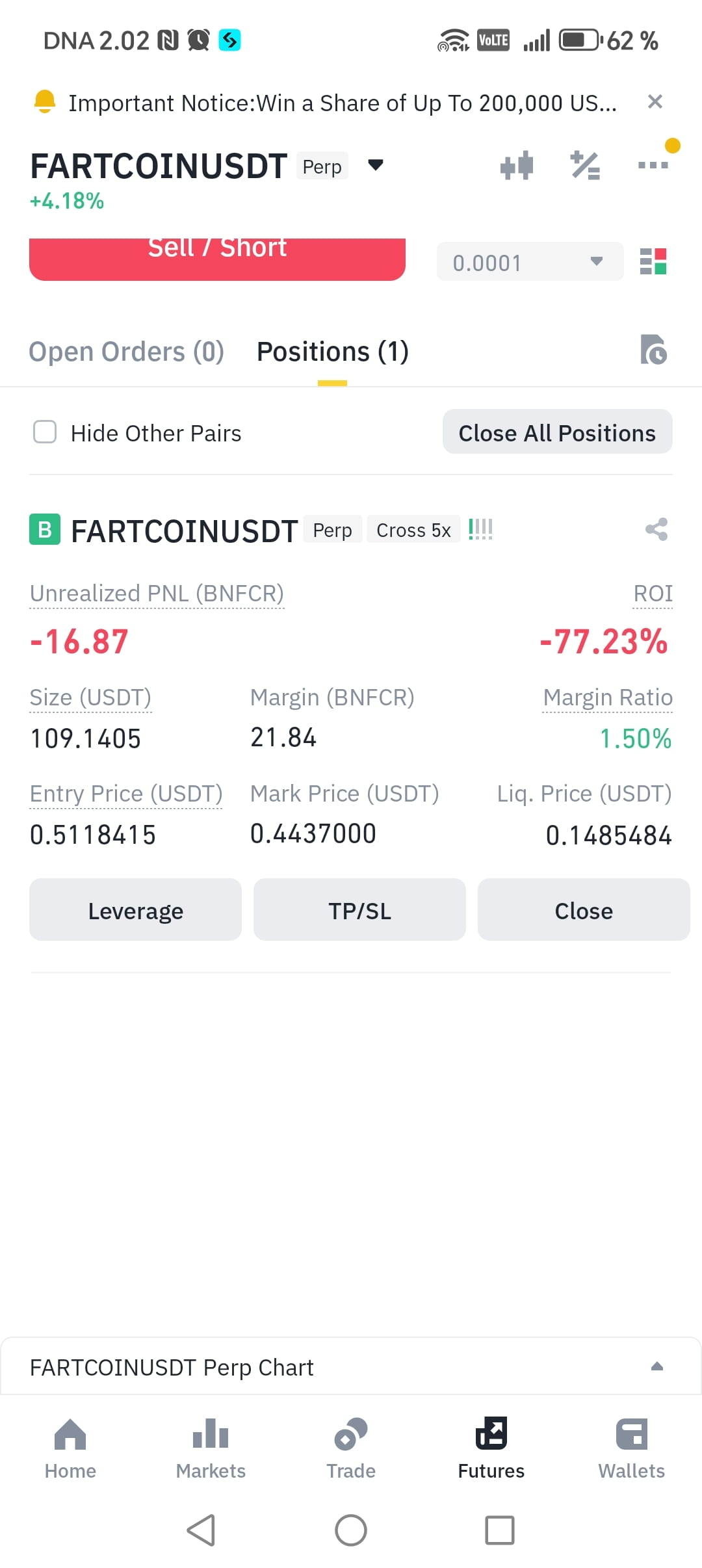Open the candlestick chart icon

(517, 165)
